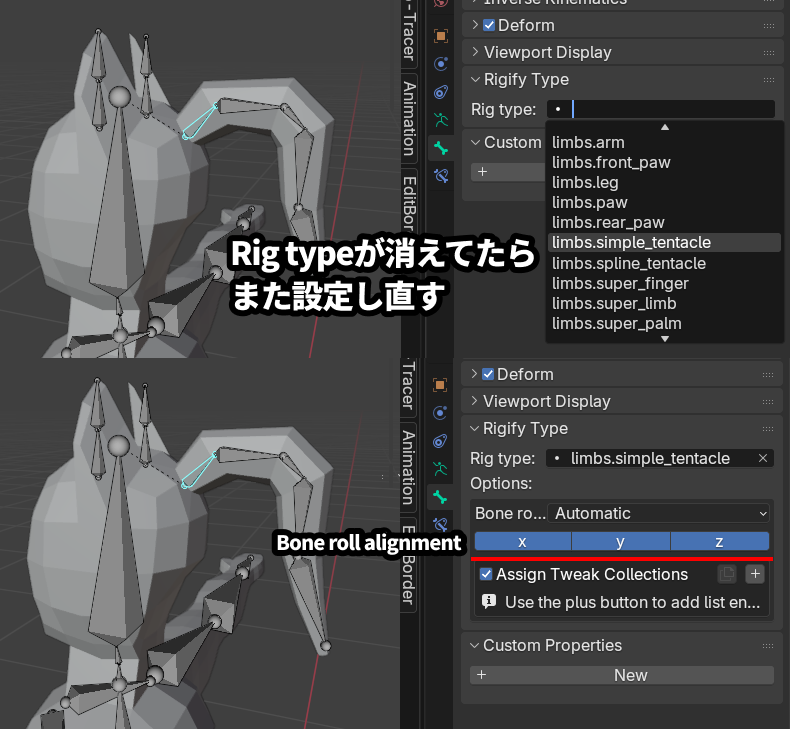Screen dimensions: 790x729
Task: Choose limbs.arm from the rig type list
Action: coord(664,143)
